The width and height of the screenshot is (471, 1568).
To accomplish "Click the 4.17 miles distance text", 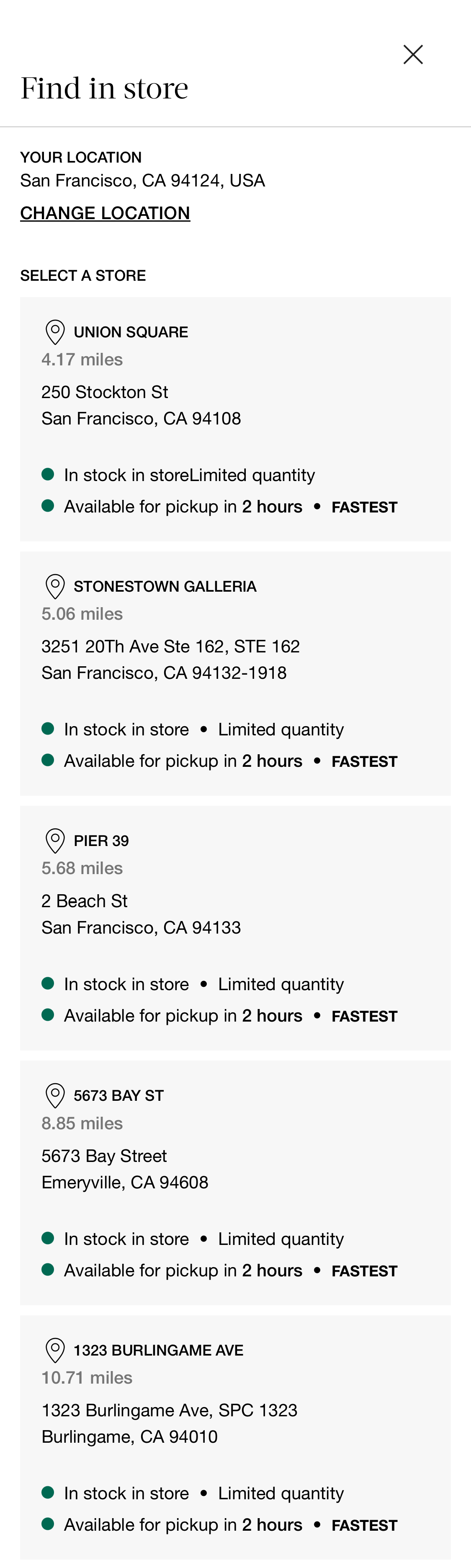I will point(82,359).
